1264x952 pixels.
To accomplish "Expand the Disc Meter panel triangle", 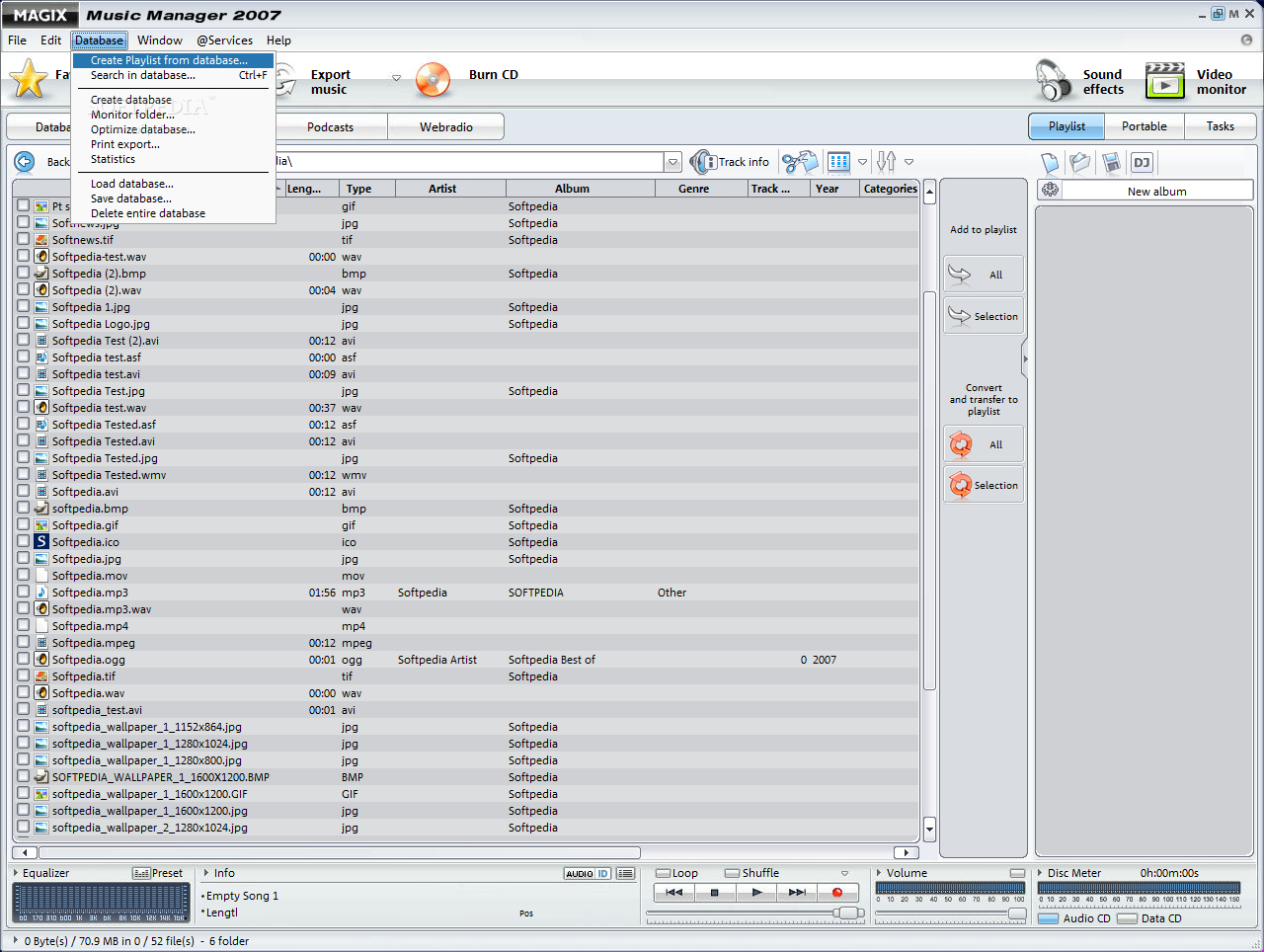I will coord(1040,873).
